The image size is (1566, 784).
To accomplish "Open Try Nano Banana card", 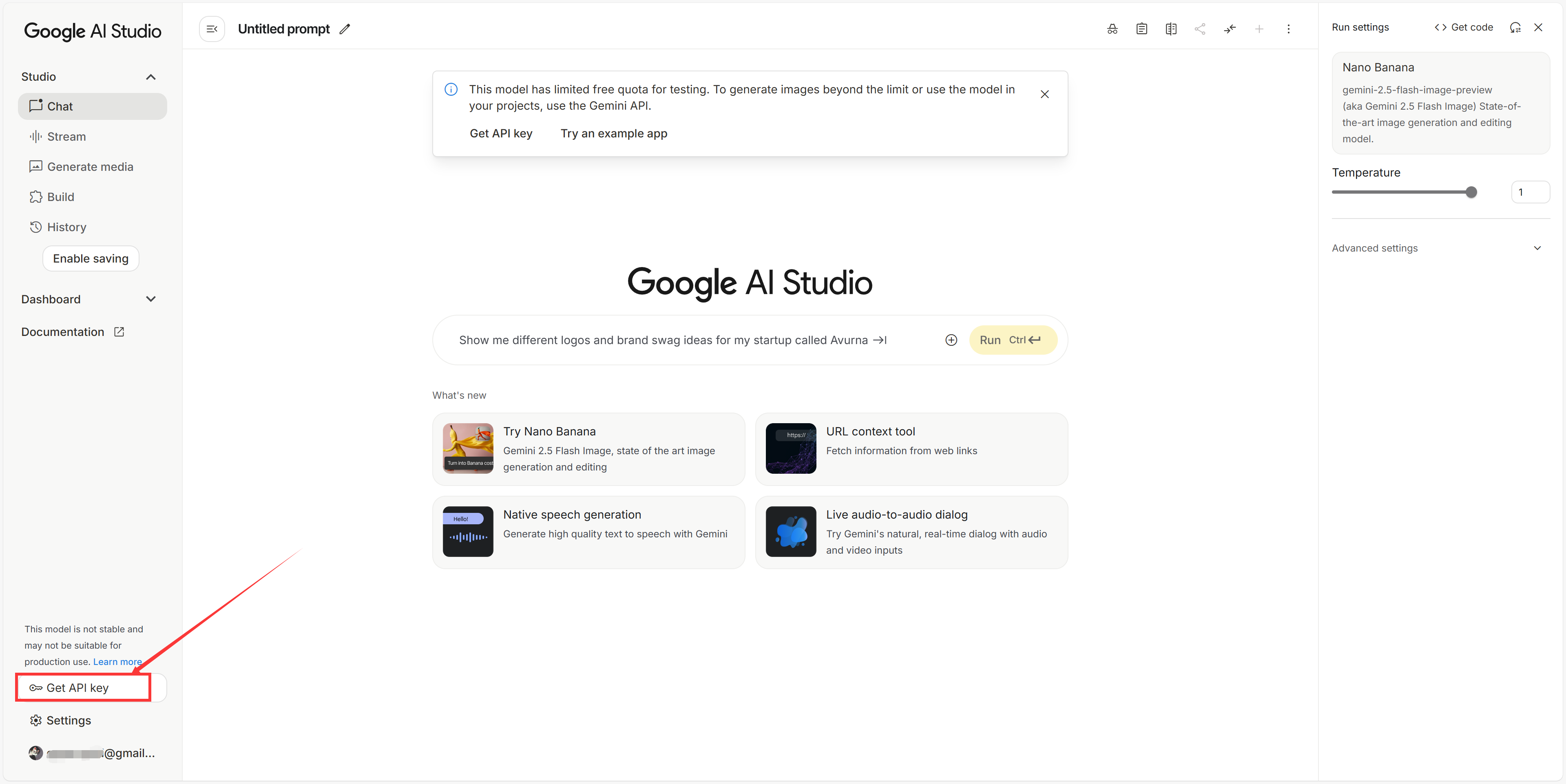I will point(588,449).
